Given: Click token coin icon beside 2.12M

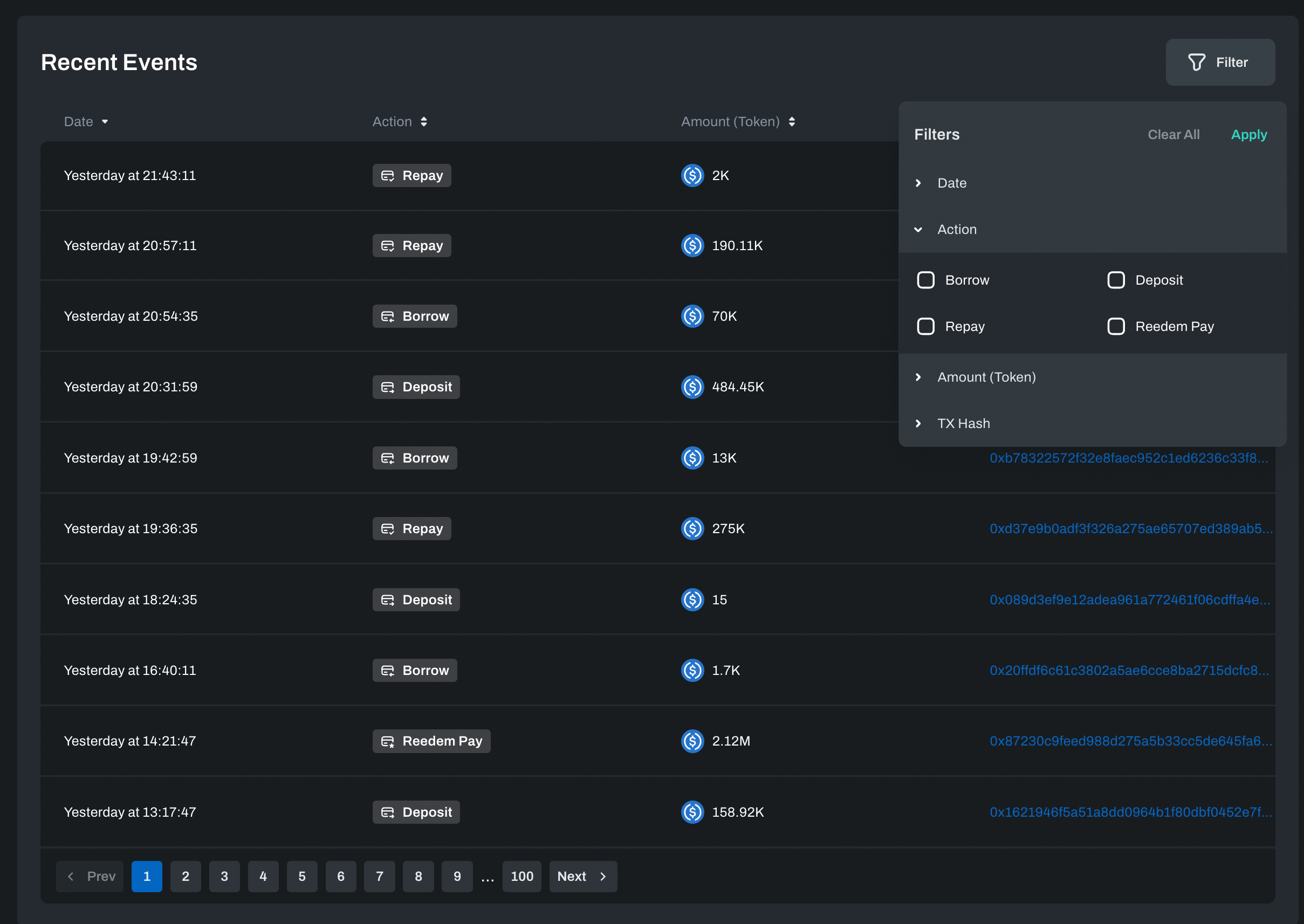Looking at the screenshot, I should click(692, 741).
